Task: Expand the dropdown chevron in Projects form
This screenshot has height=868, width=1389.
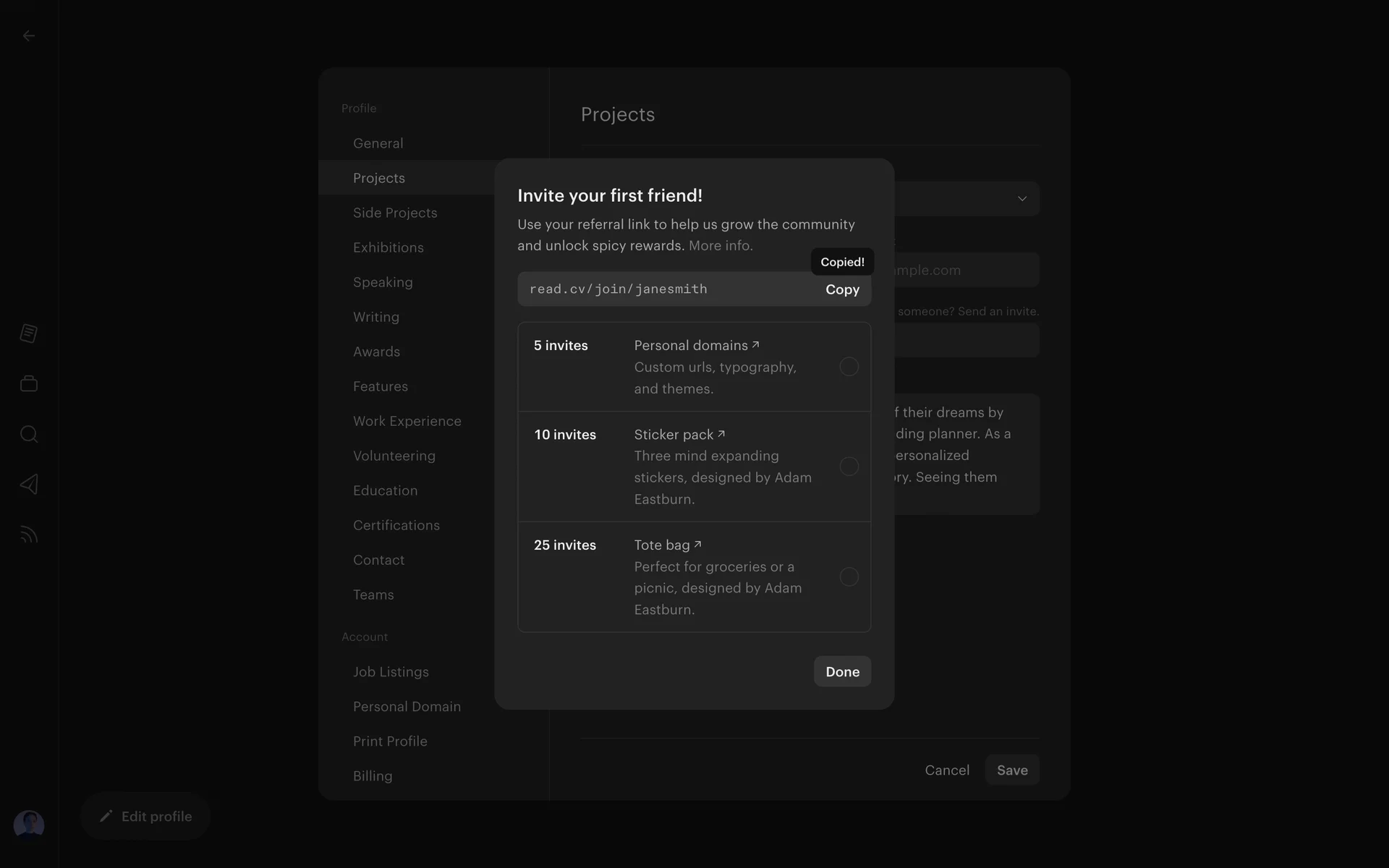Action: click(1021, 199)
